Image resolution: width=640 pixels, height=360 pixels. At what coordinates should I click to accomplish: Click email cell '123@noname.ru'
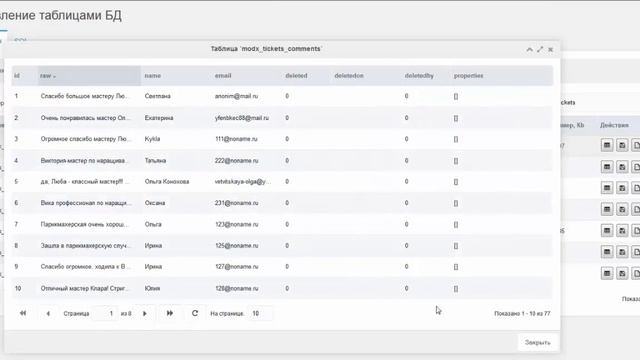click(237, 224)
